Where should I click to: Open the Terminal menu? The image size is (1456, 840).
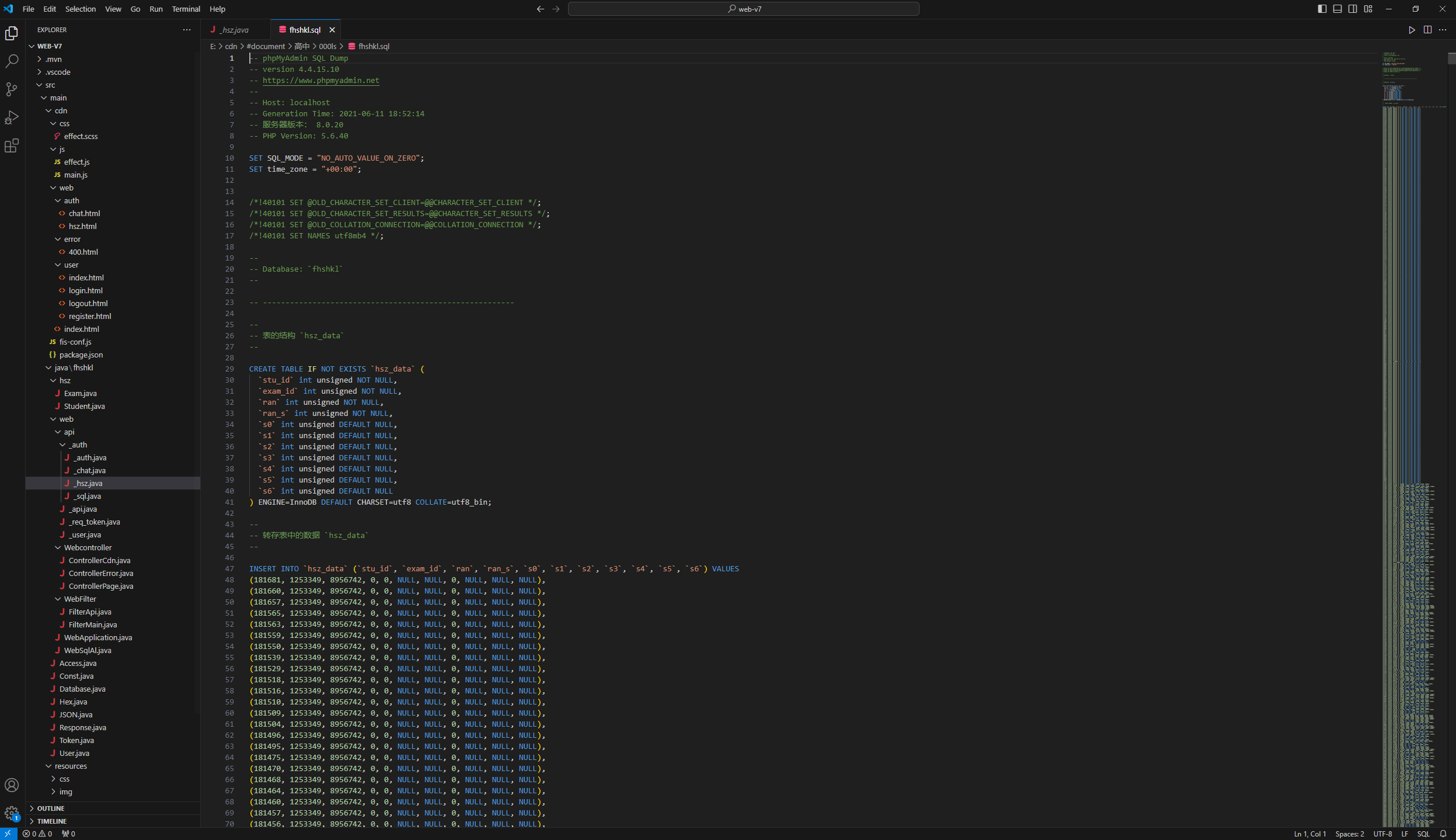coord(186,9)
